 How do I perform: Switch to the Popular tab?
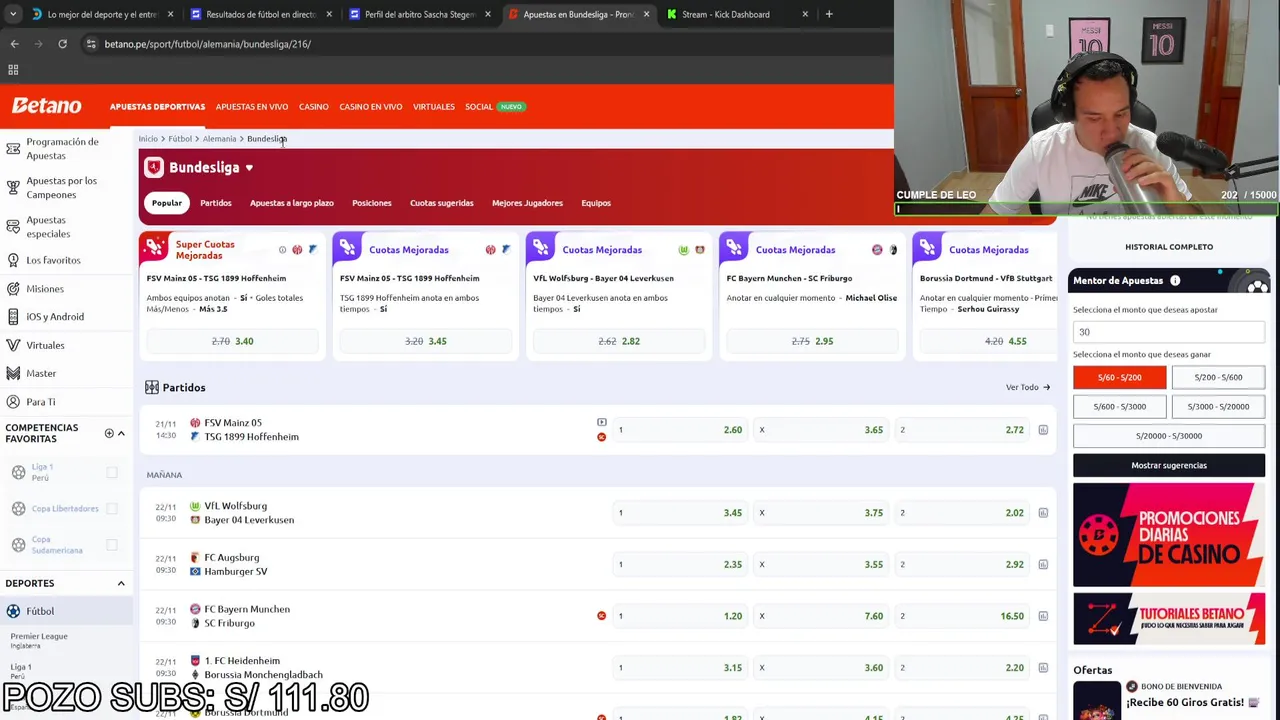click(x=167, y=203)
